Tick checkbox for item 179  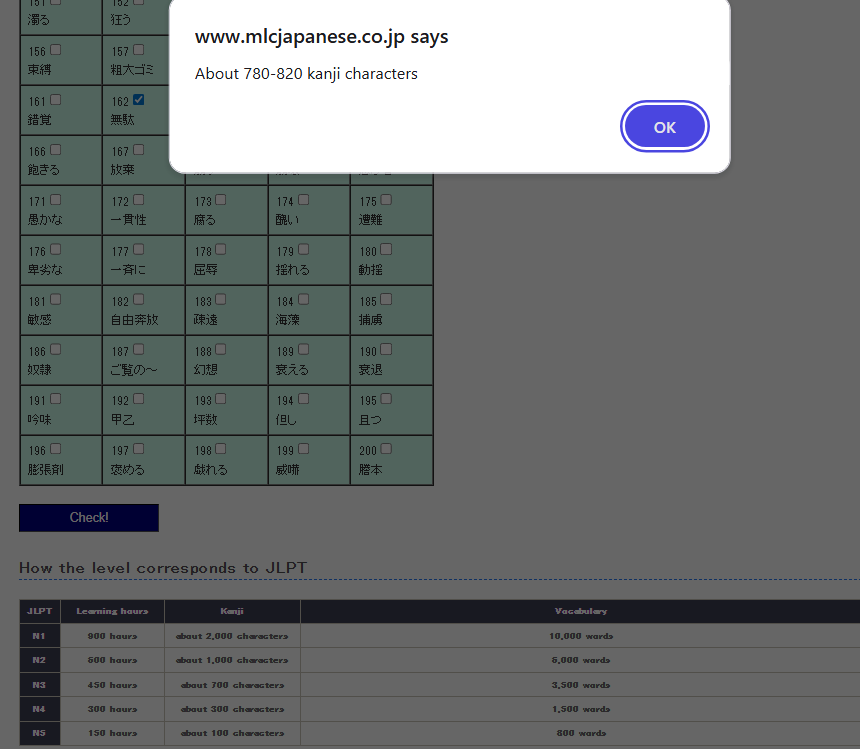coord(303,249)
